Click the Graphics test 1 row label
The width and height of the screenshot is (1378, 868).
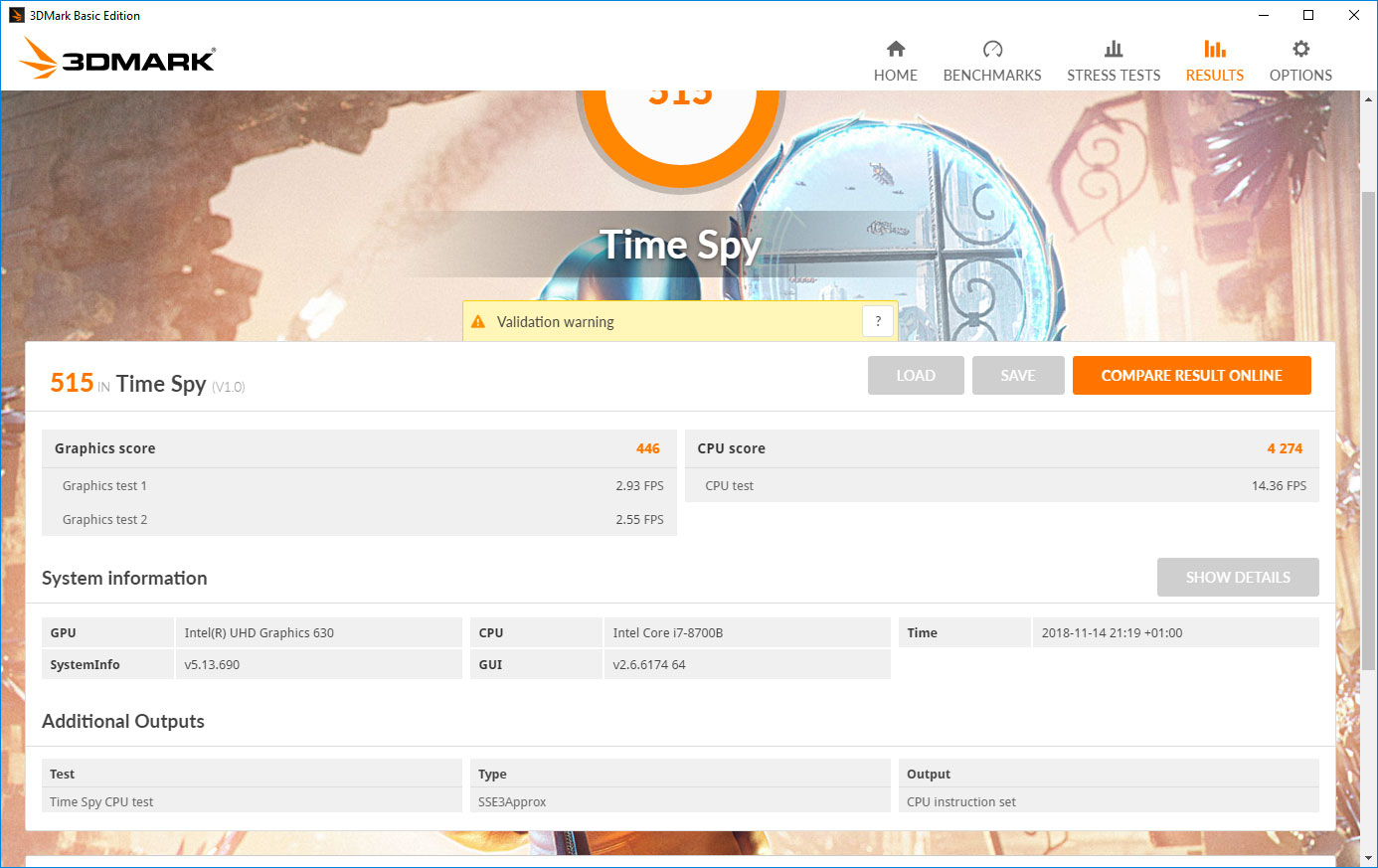click(x=104, y=486)
